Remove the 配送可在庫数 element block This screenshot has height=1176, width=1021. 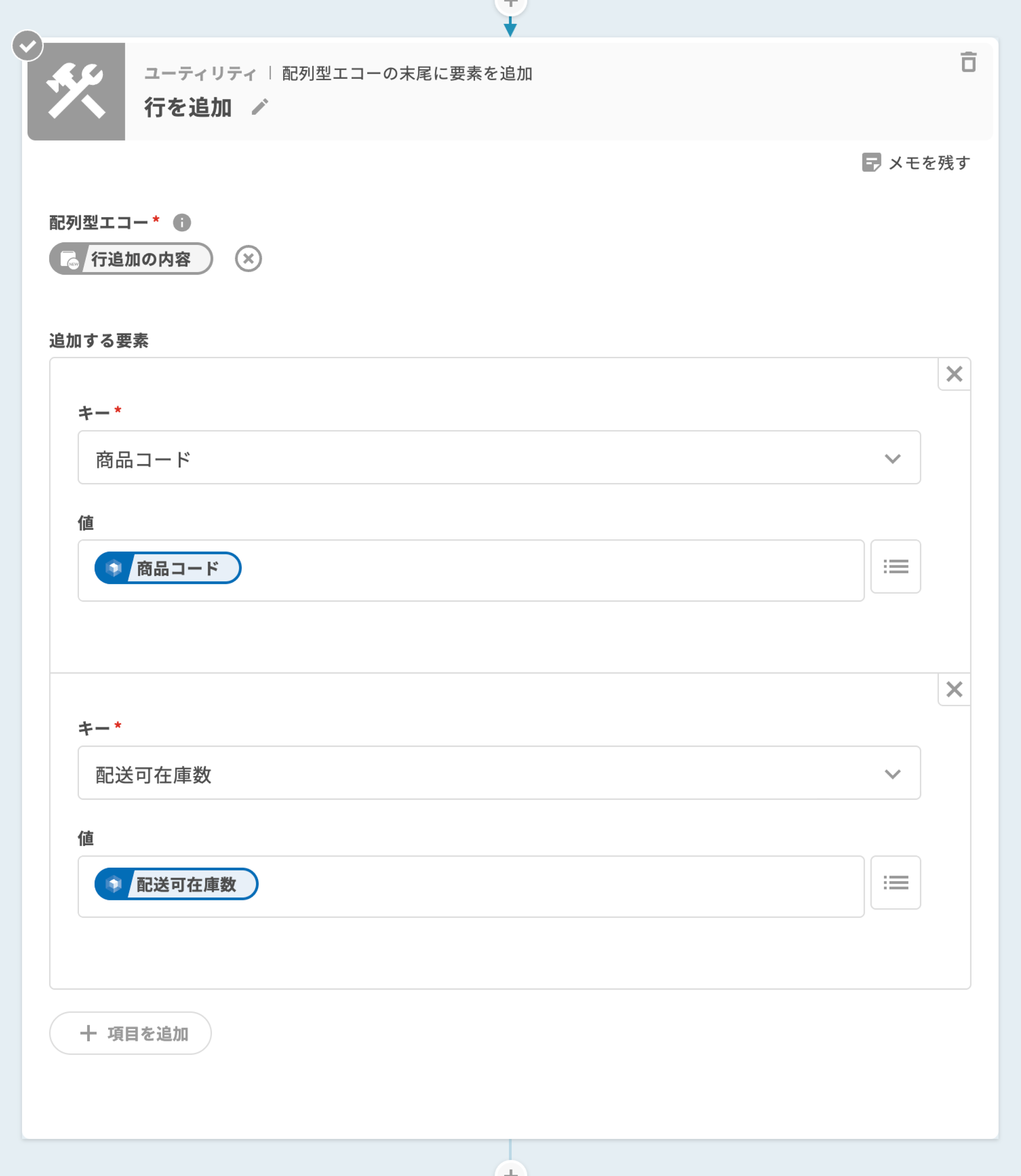[x=954, y=689]
